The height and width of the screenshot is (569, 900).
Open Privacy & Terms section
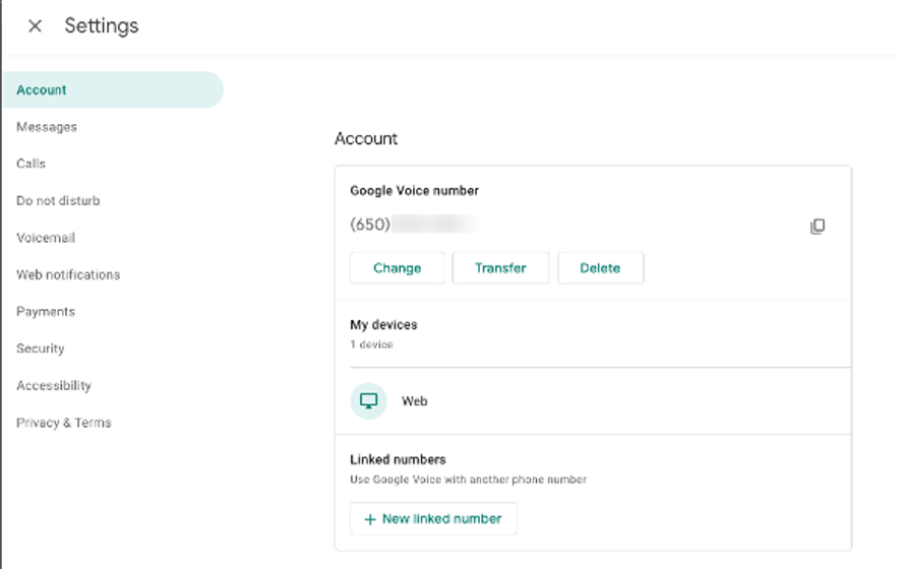point(64,423)
